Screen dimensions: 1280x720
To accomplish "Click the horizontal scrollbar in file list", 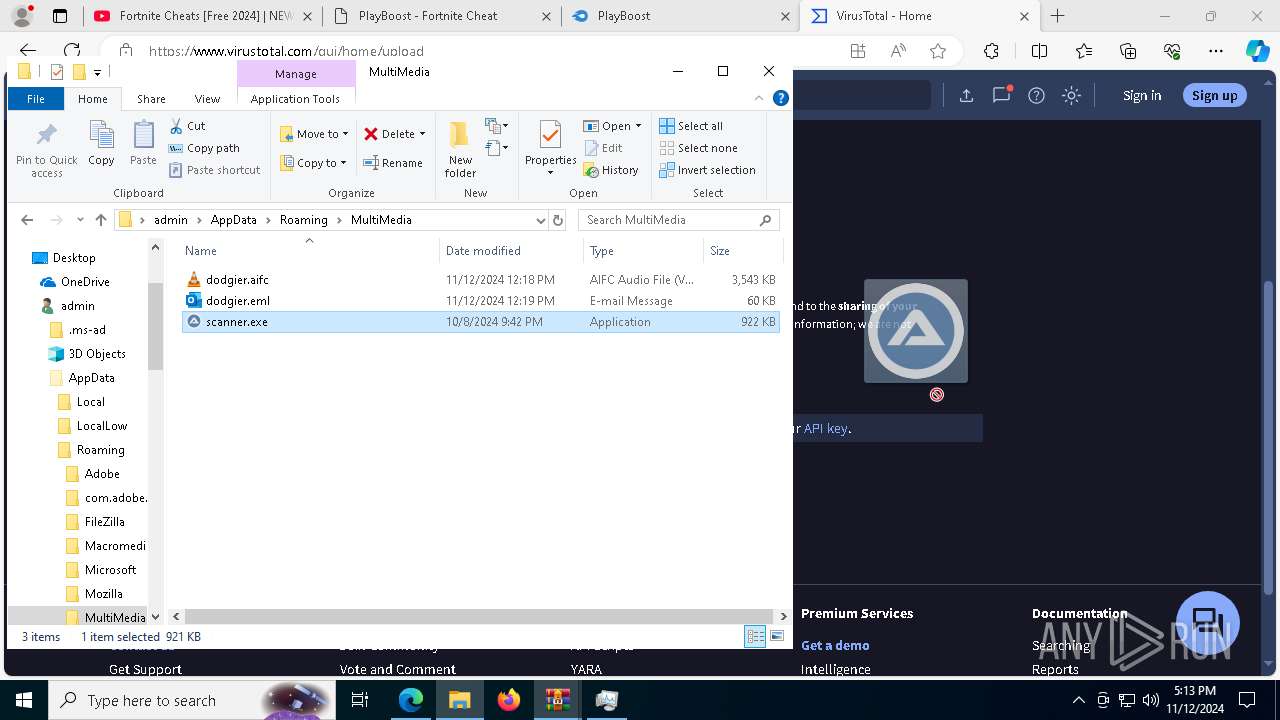I will (481, 617).
